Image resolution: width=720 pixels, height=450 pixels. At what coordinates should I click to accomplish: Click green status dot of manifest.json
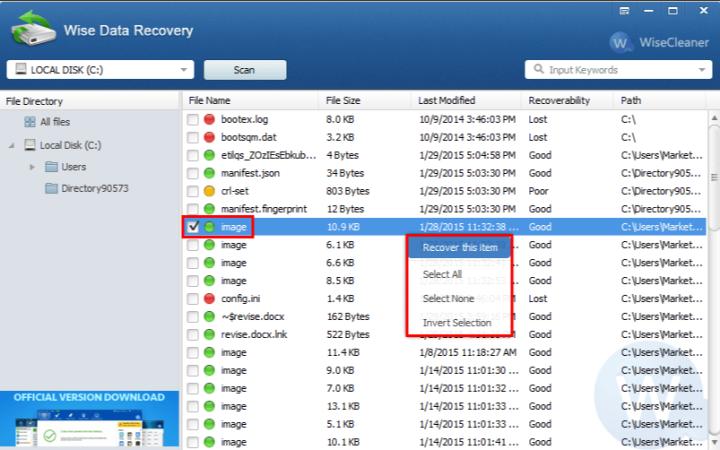209,173
